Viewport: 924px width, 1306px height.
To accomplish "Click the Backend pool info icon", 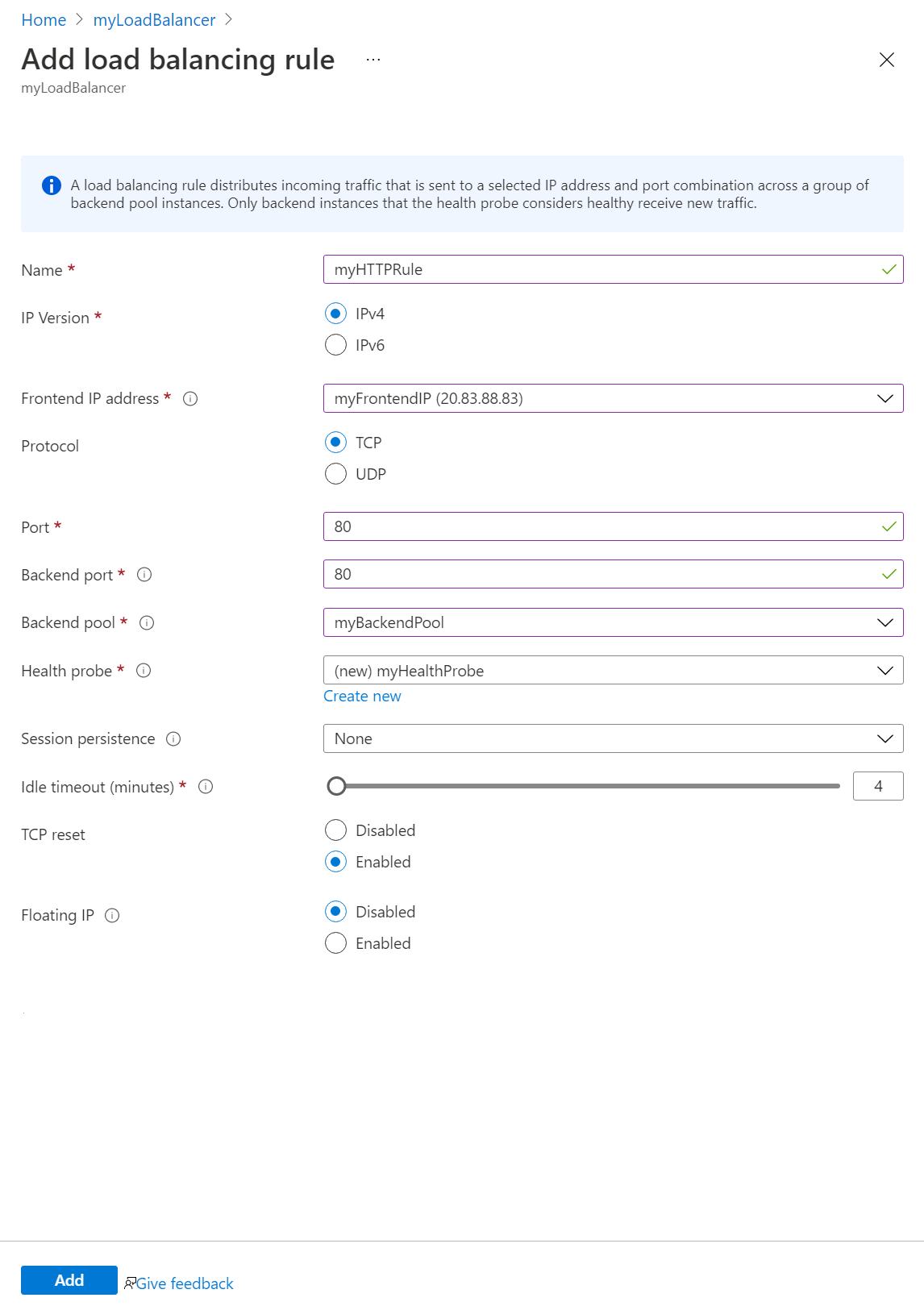I will tap(147, 622).
